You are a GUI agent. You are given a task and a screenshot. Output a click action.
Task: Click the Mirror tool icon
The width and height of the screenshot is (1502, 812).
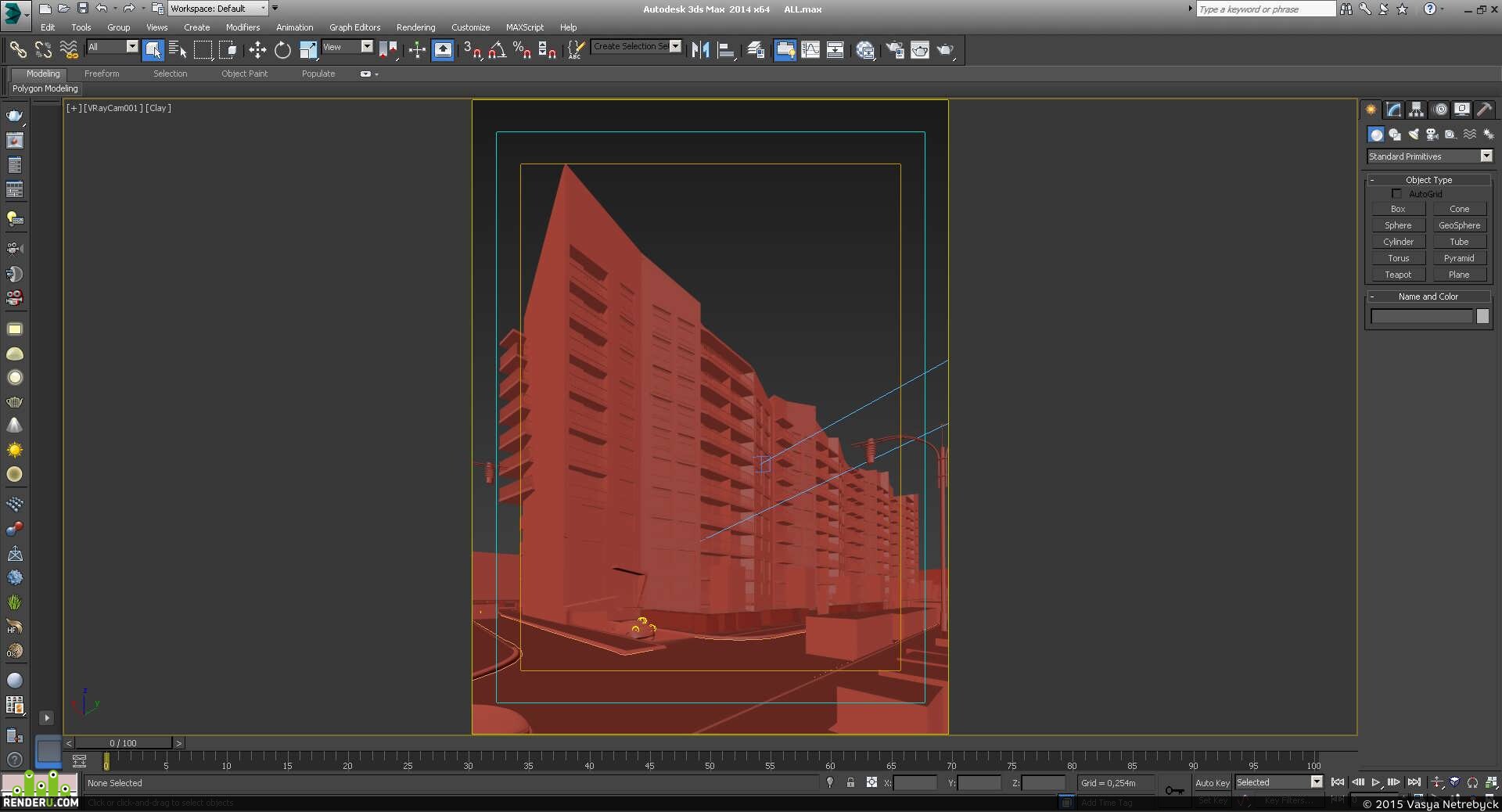click(x=700, y=50)
